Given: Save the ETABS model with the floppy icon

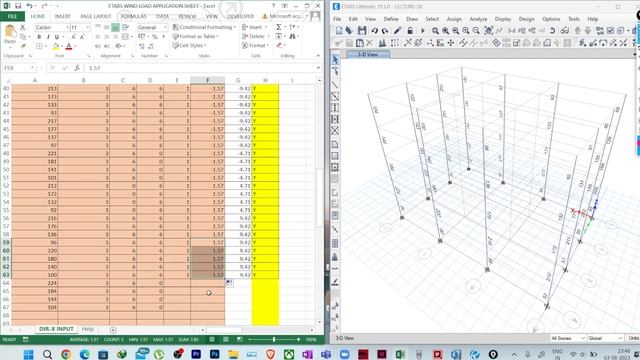Looking at the screenshot, I should pyautogui.click(x=362, y=31).
